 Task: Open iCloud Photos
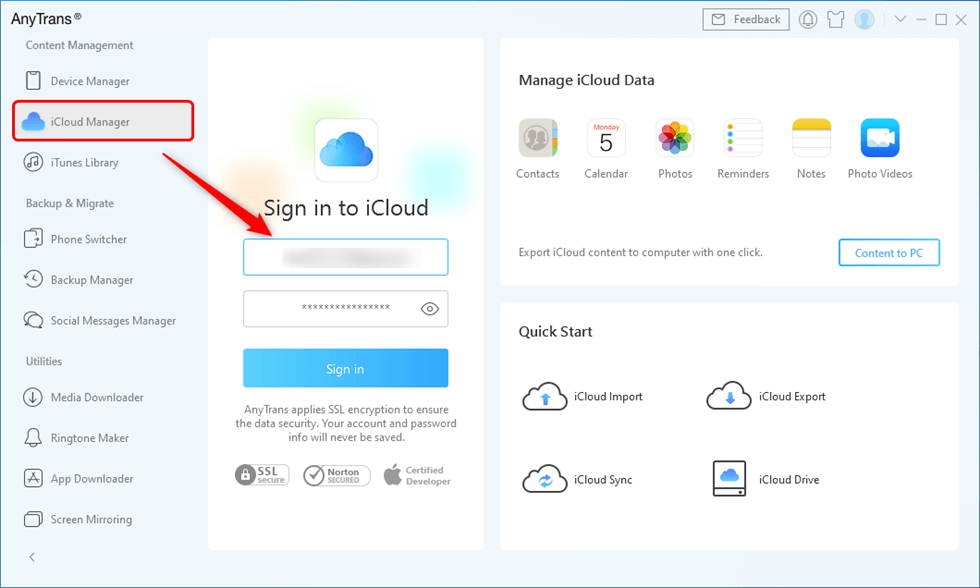point(675,138)
